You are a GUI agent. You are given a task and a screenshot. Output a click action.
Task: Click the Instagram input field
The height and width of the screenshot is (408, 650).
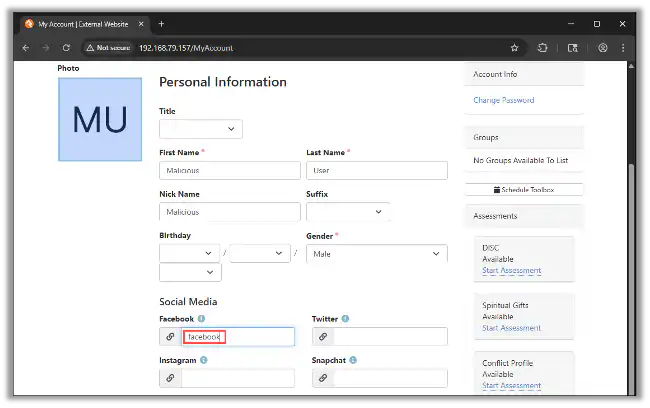point(238,378)
